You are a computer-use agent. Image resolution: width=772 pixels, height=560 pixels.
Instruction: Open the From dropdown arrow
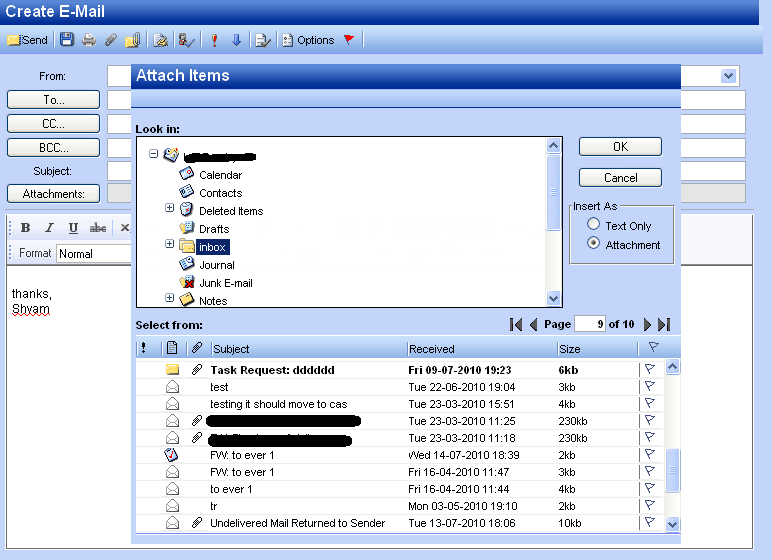pos(729,76)
